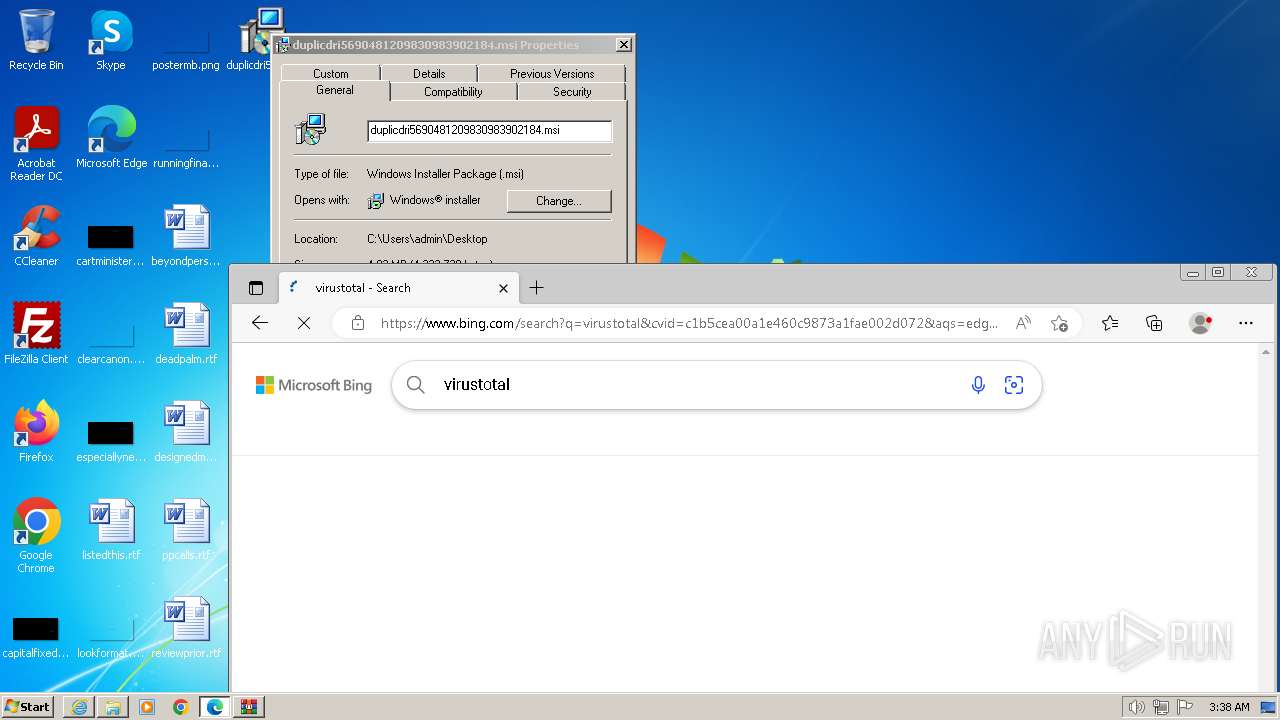This screenshot has height=720, width=1280.
Task: Open the Skype desktop shortcut
Action: tap(110, 40)
